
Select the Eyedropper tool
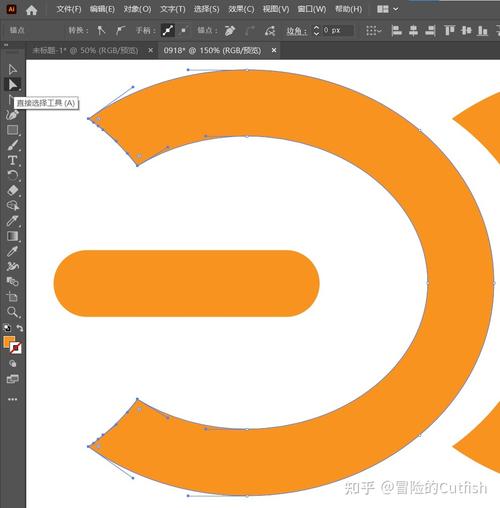pos(12,251)
